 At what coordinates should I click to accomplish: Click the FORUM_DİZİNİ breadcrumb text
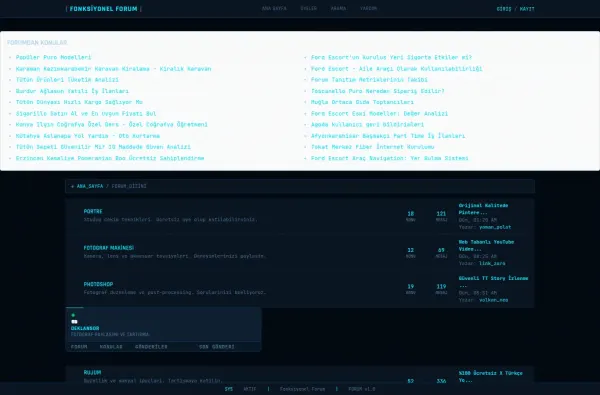(129, 186)
